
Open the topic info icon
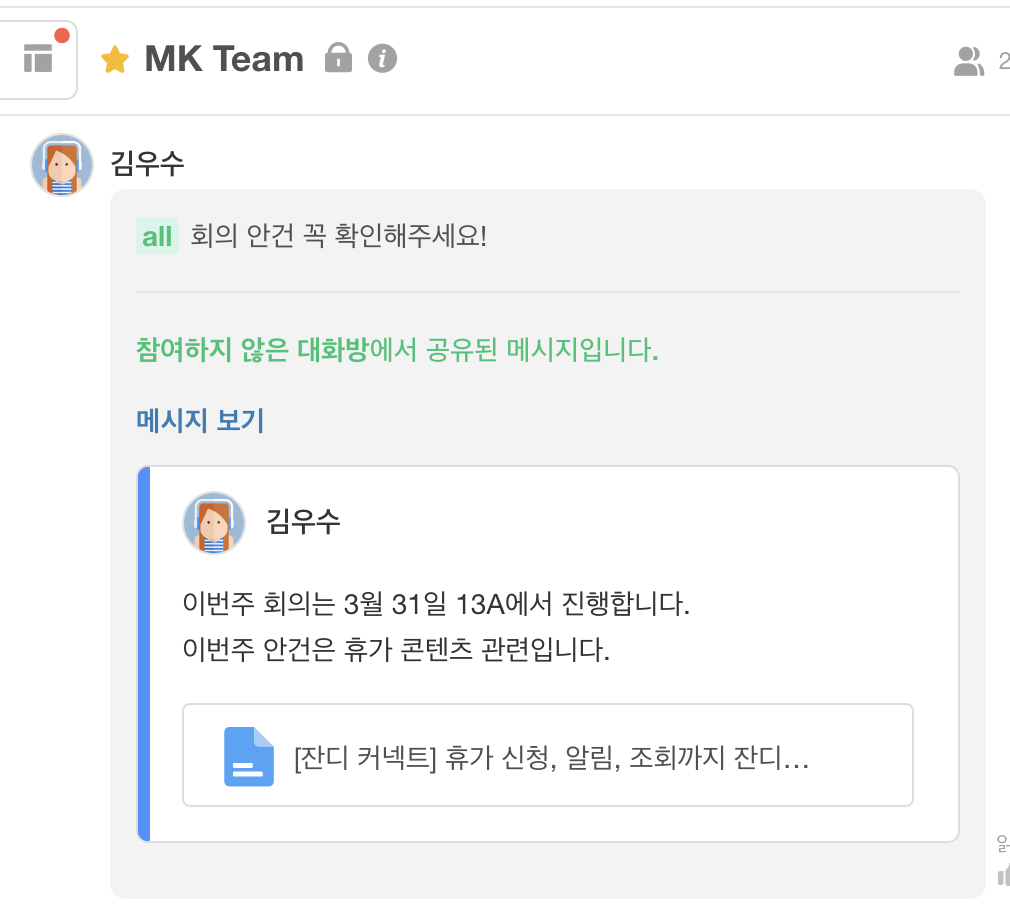(382, 58)
